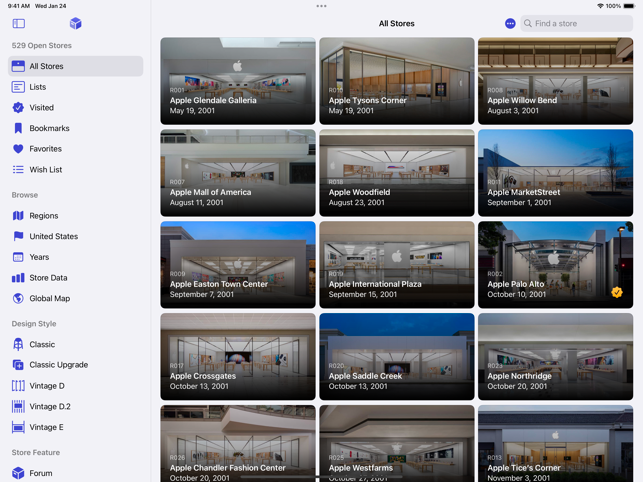Open the Wish List bullet icon

coord(18,169)
